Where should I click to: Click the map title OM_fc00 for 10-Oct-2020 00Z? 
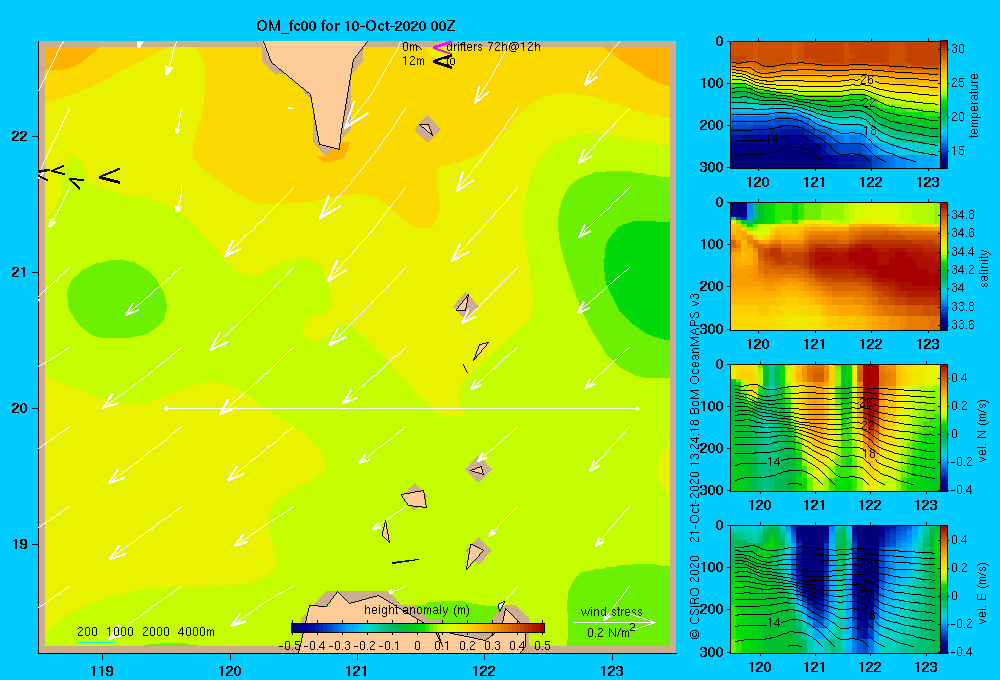356,26
